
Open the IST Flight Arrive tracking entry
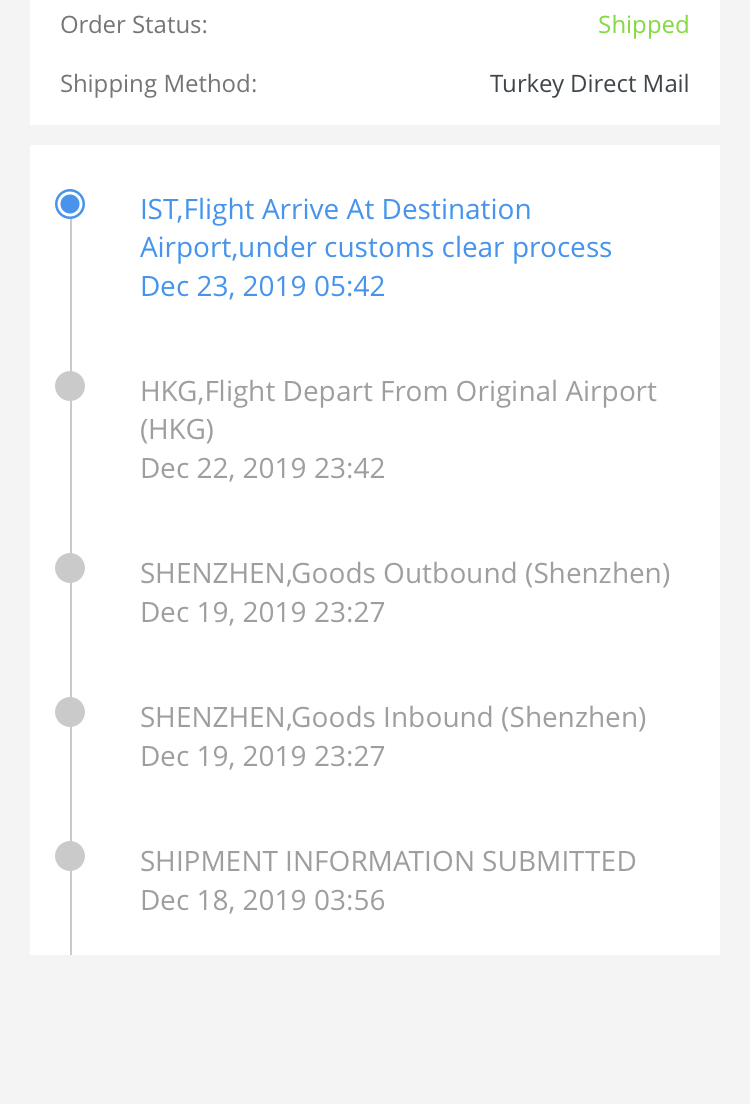coord(375,228)
